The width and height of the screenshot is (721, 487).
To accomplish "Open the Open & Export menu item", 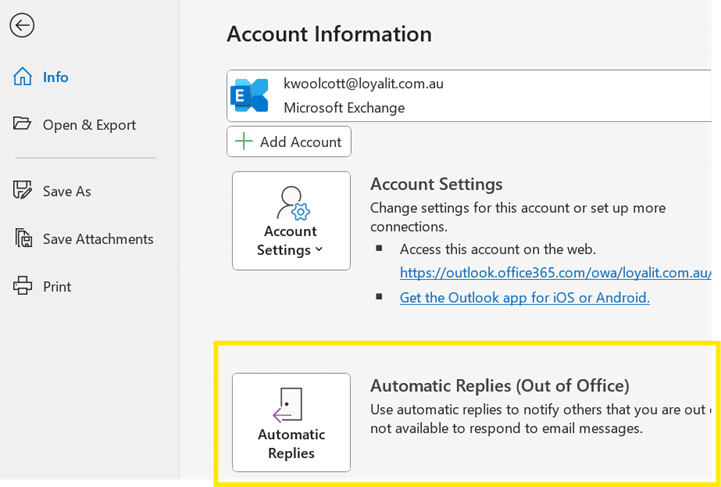I will [89, 125].
